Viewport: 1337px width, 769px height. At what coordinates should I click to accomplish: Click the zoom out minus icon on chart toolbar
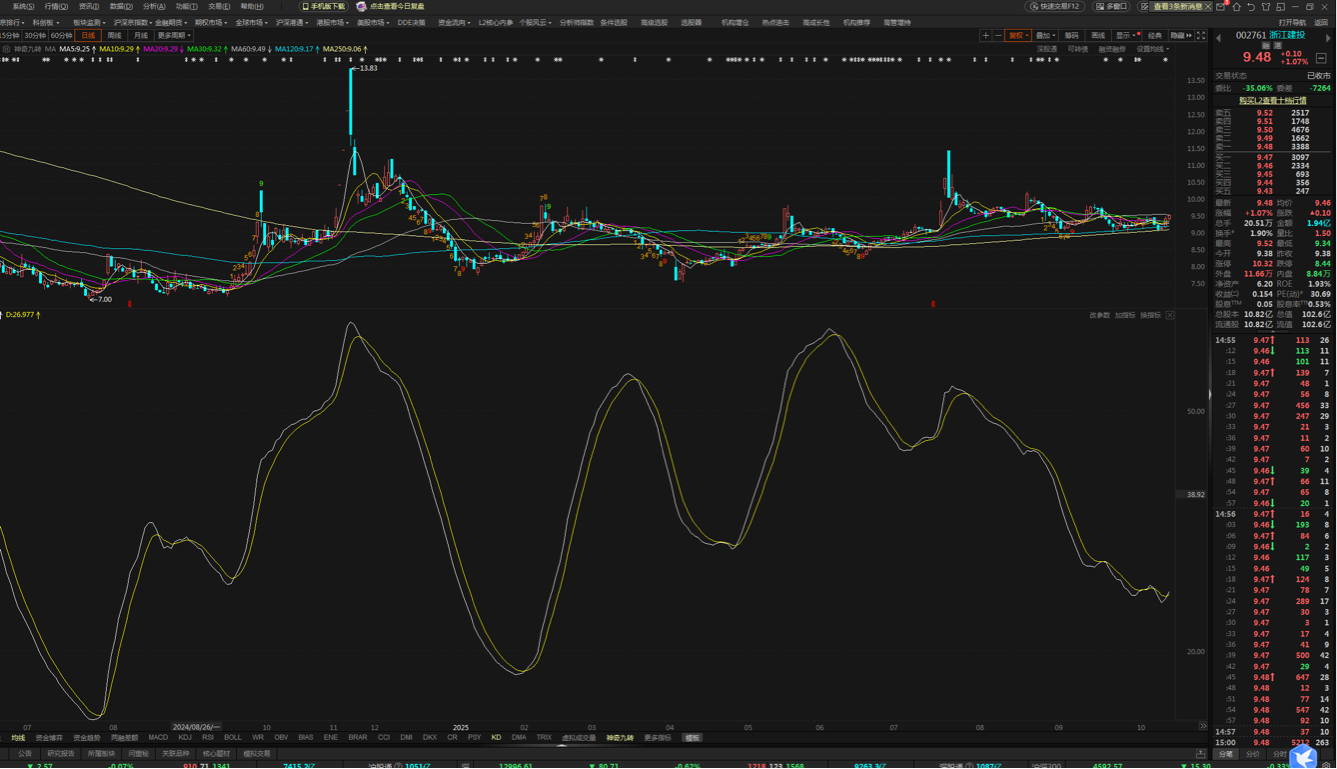[998, 35]
